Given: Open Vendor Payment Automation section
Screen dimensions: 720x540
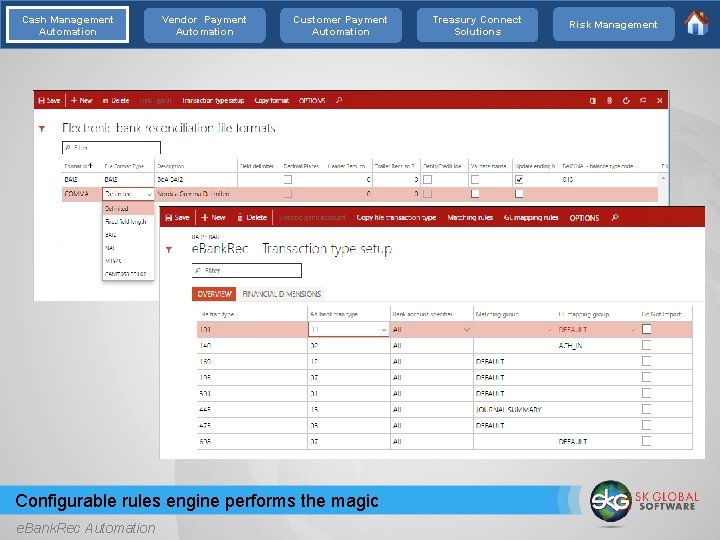Looking at the screenshot, I should pyautogui.click(x=204, y=25).
